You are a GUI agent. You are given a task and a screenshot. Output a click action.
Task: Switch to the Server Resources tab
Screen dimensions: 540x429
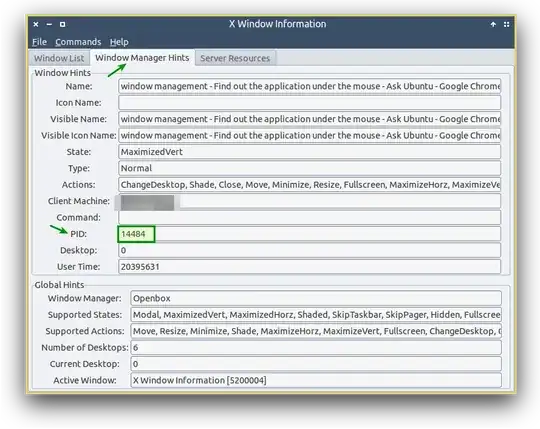[x=235, y=58]
